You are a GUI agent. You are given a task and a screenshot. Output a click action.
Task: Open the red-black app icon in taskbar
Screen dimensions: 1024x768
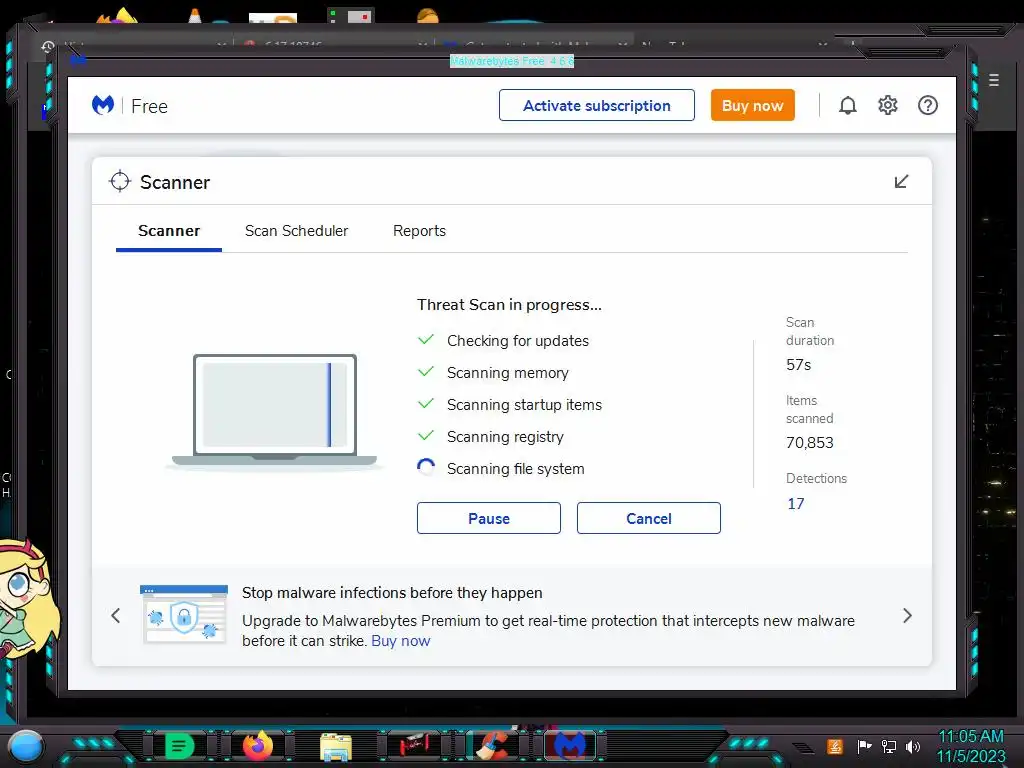coord(414,746)
